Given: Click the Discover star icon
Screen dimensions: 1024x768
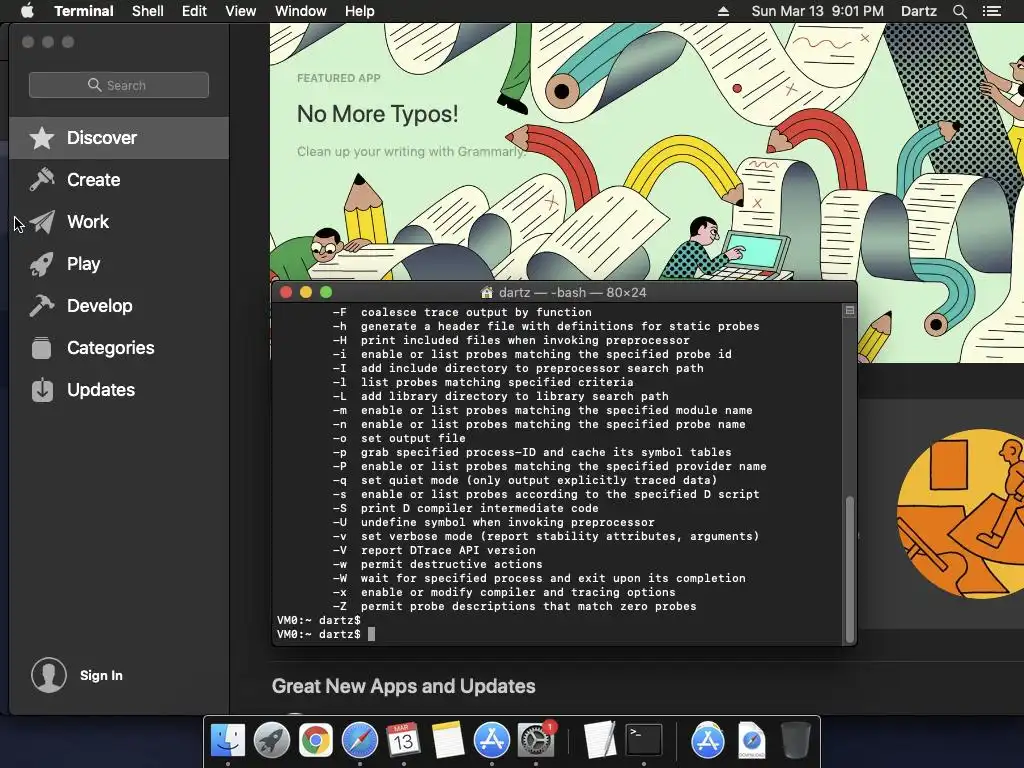Looking at the screenshot, I should (42, 138).
